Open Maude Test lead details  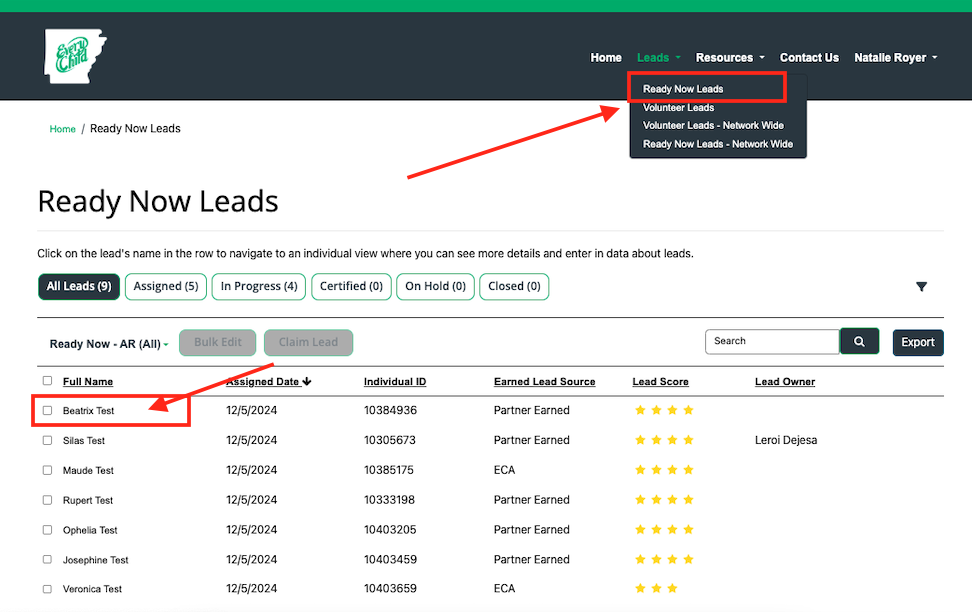pos(88,470)
